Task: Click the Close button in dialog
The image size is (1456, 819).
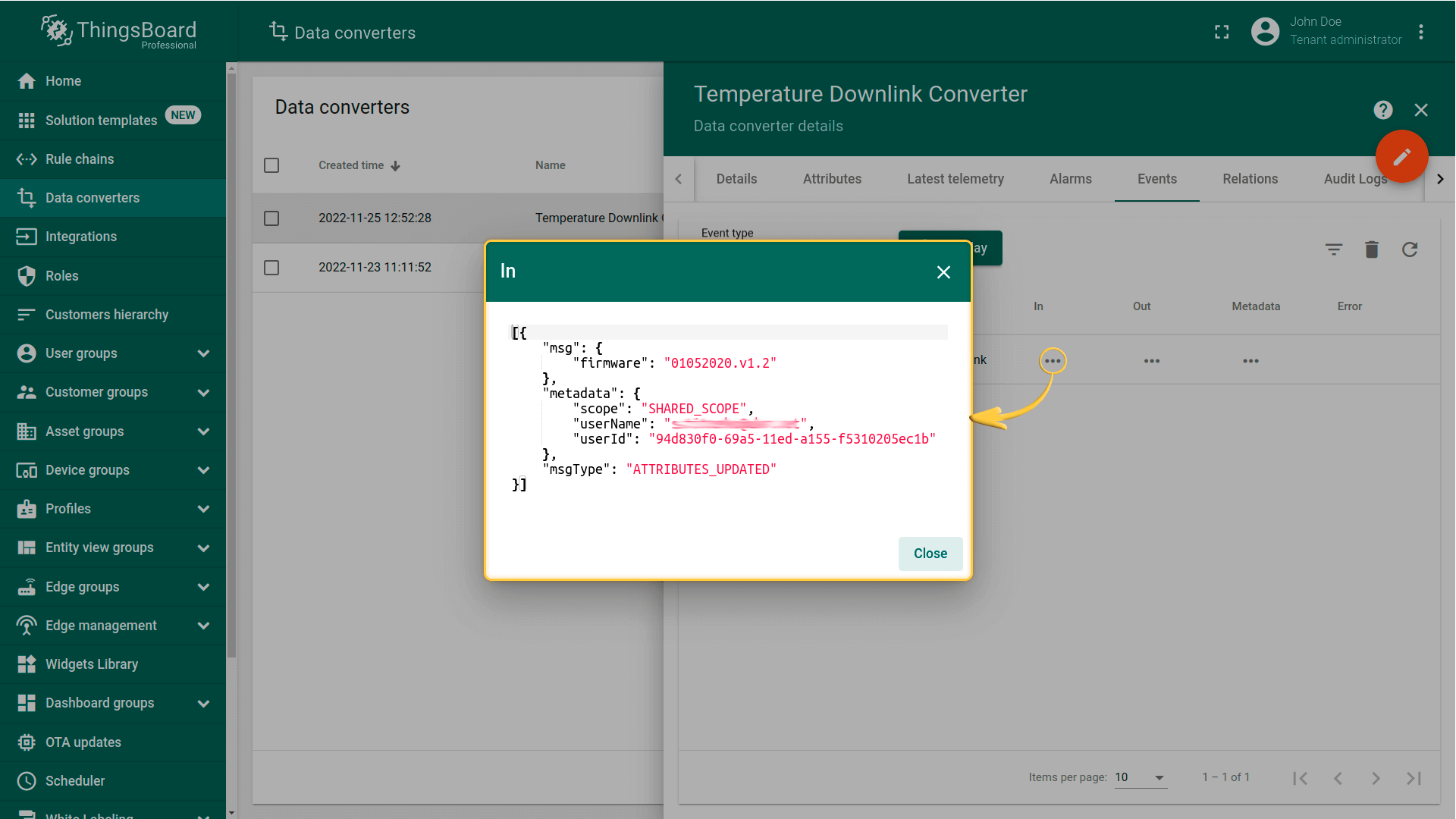Action: click(x=930, y=554)
